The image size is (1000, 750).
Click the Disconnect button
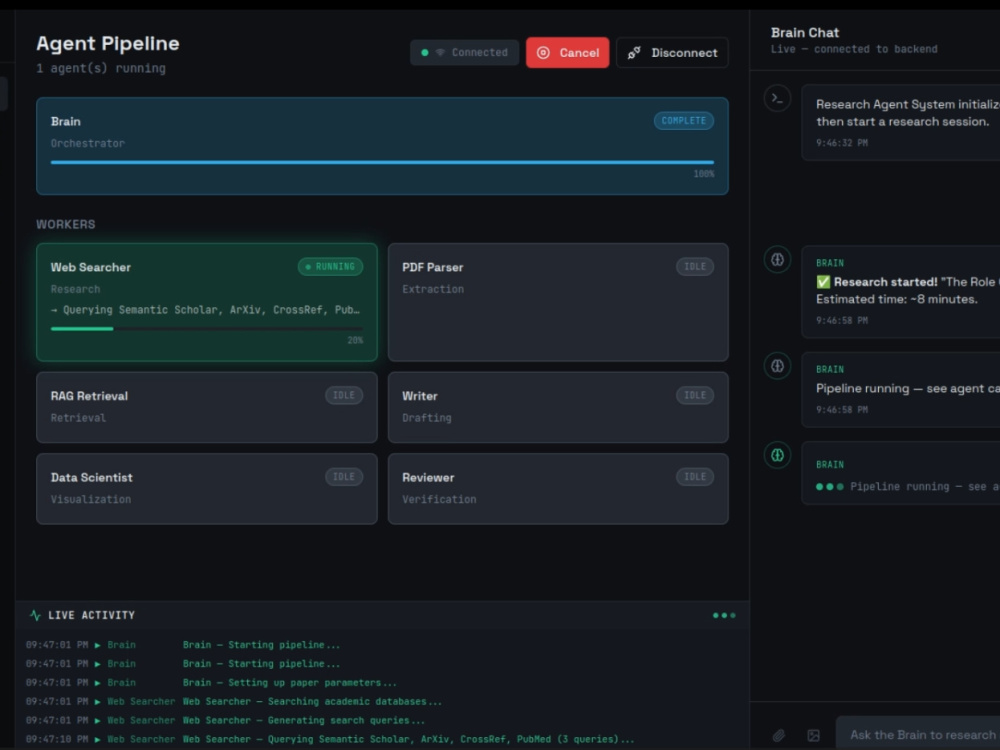tap(672, 53)
